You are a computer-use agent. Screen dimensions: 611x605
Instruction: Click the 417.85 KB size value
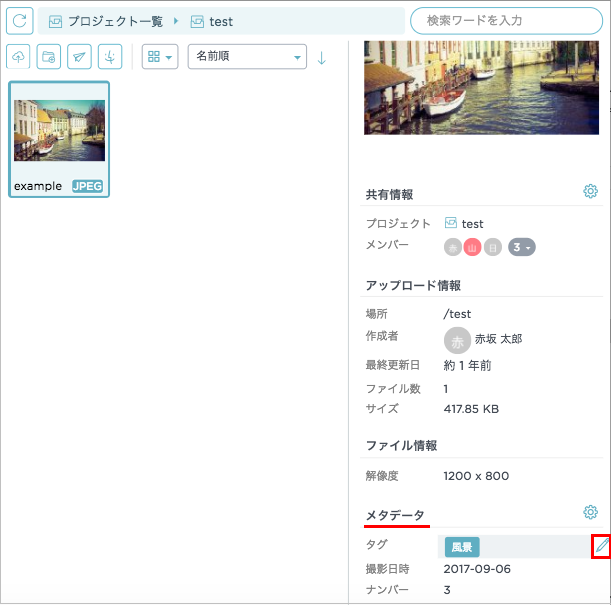click(x=471, y=409)
